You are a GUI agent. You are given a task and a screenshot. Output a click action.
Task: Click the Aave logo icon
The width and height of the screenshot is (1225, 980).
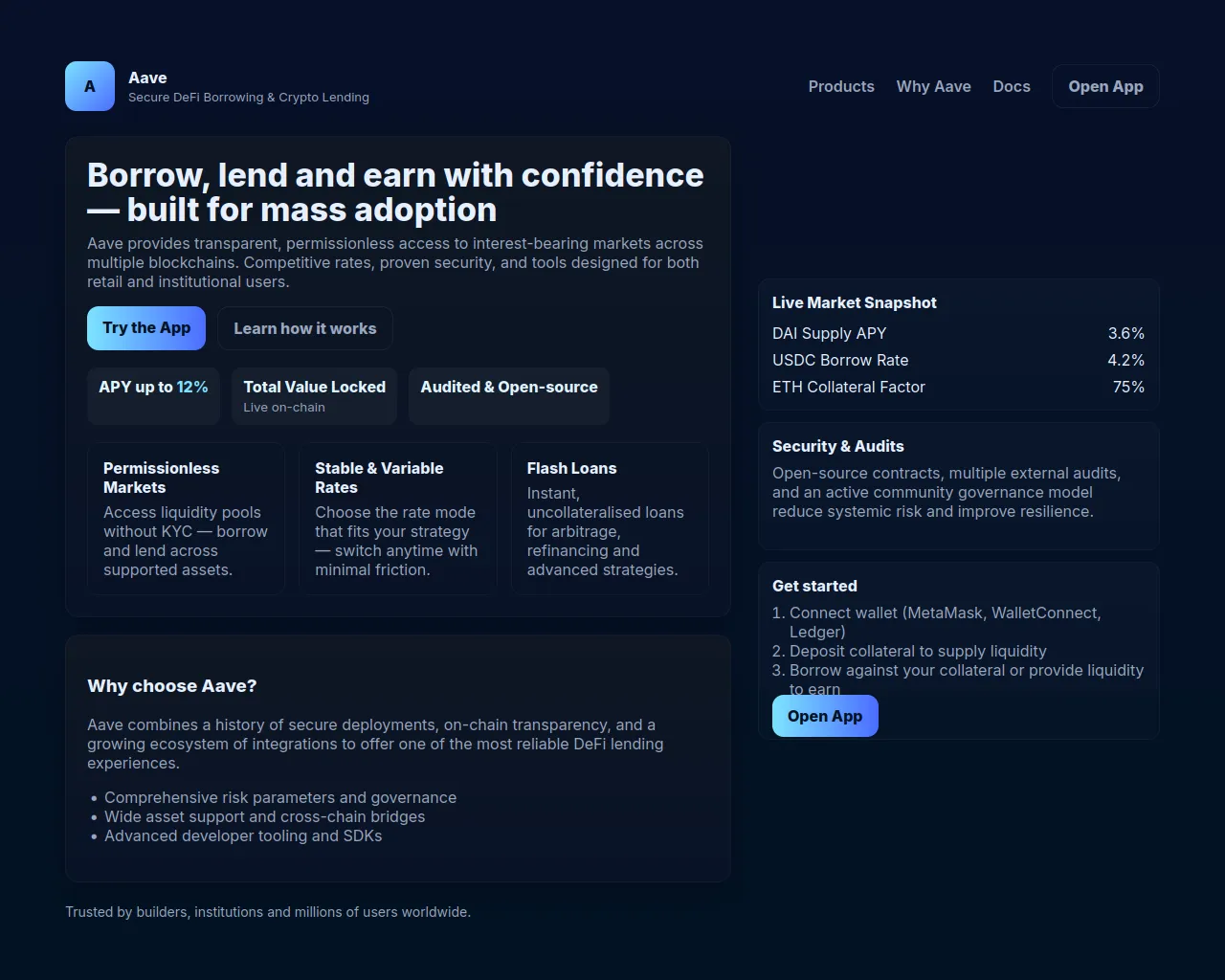pyautogui.click(x=90, y=86)
